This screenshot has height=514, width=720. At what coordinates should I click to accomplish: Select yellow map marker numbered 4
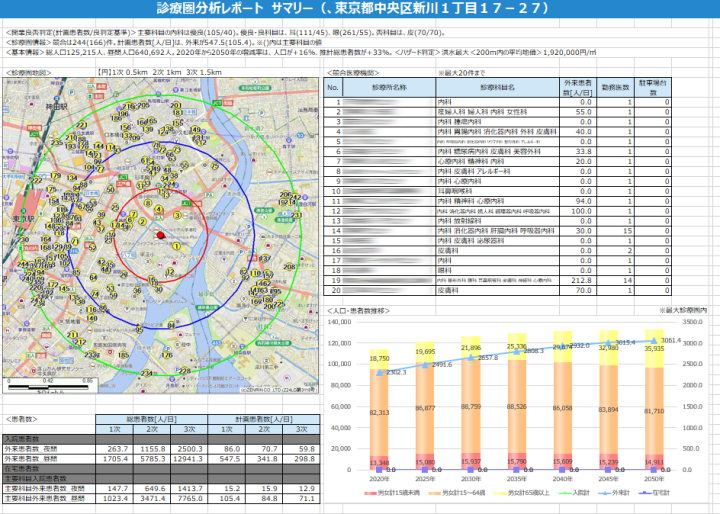pyautogui.click(x=158, y=209)
